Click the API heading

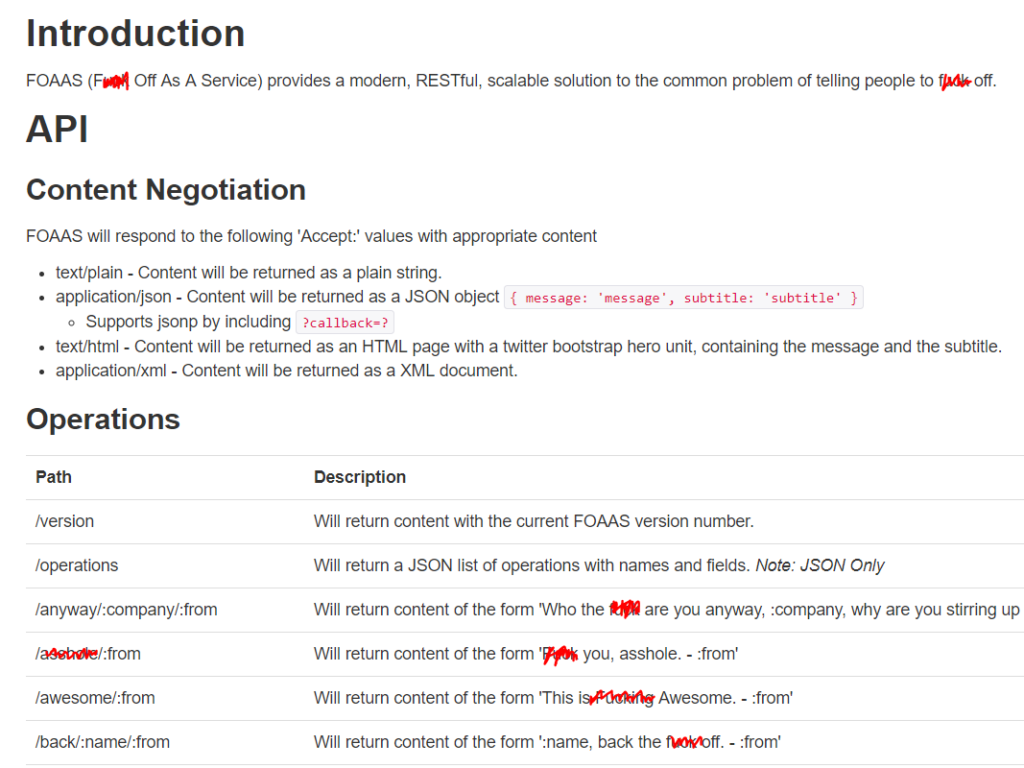(x=57, y=129)
